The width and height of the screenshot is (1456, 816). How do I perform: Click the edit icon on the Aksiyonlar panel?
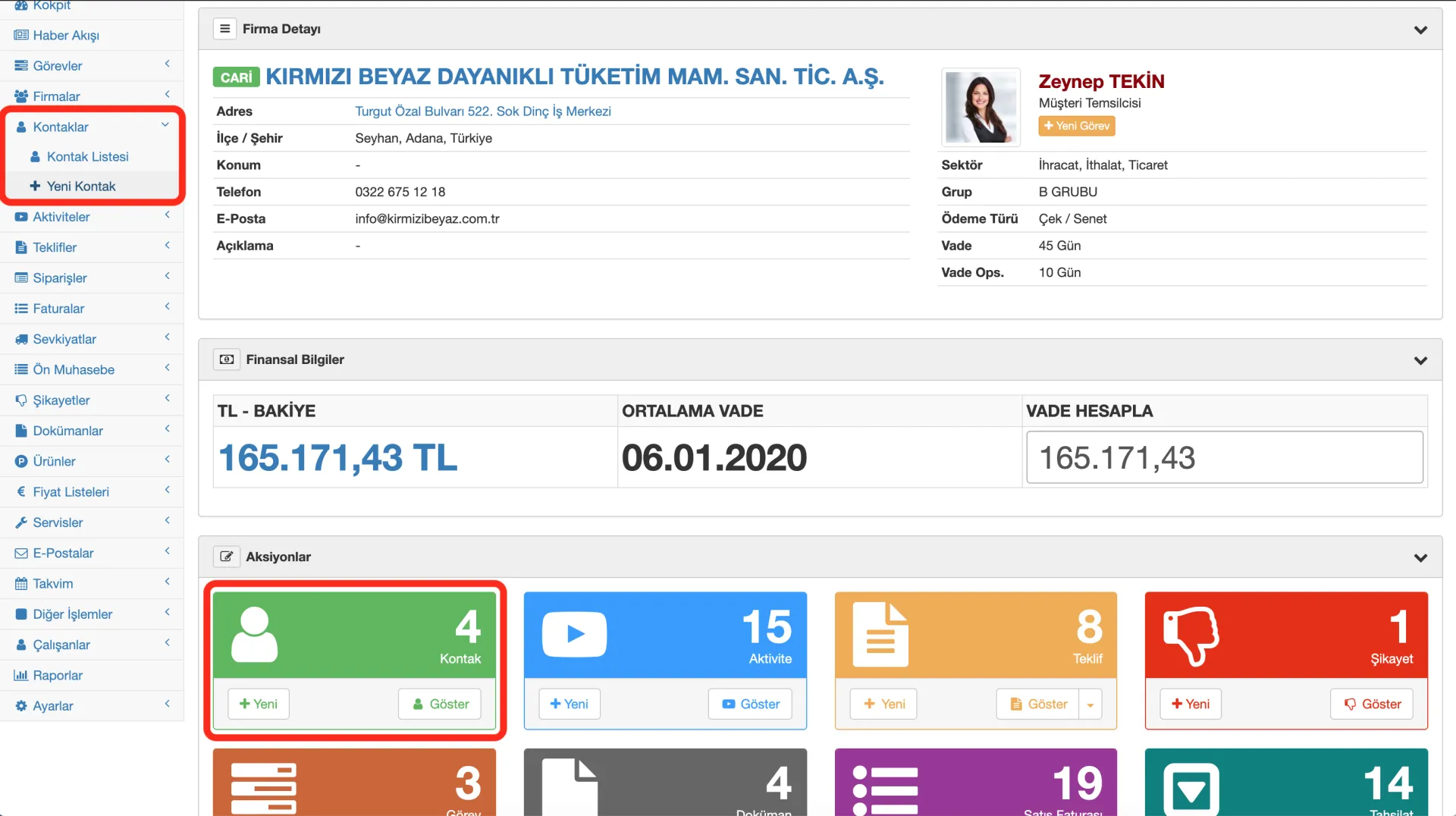226,556
